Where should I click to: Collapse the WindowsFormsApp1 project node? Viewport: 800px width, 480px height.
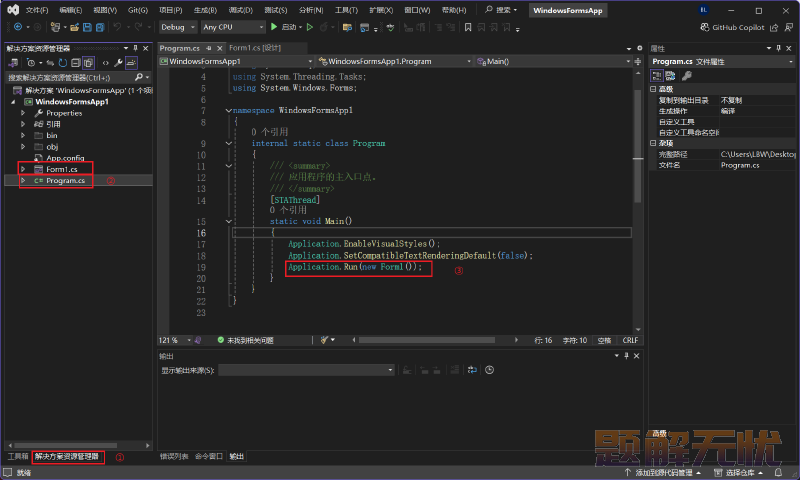click(x=13, y=102)
